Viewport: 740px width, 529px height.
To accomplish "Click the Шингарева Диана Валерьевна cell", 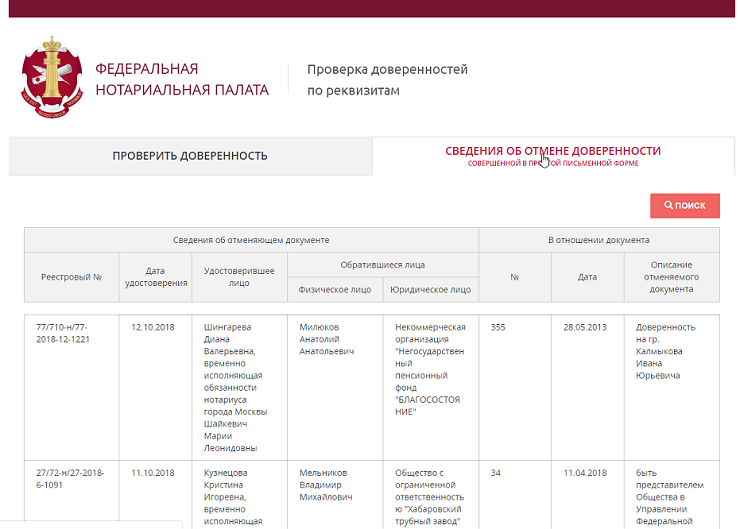I will tap(239, 387).
